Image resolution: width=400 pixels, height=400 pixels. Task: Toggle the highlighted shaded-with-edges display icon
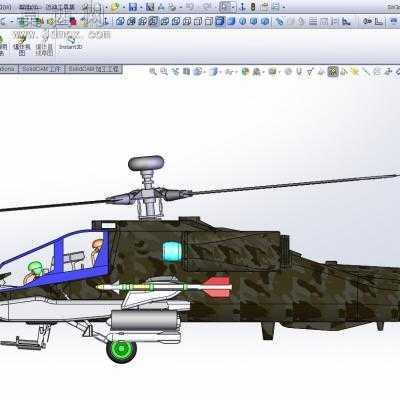click(x=220, y=22)
